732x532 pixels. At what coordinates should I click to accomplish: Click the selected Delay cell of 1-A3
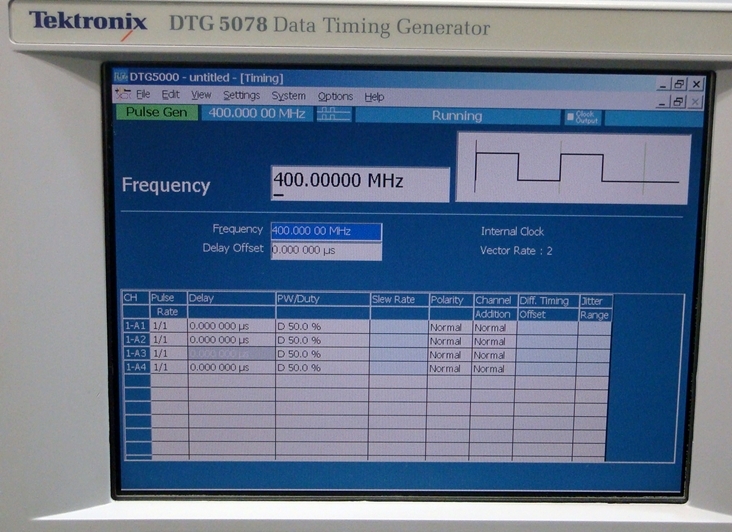(232, 353)
